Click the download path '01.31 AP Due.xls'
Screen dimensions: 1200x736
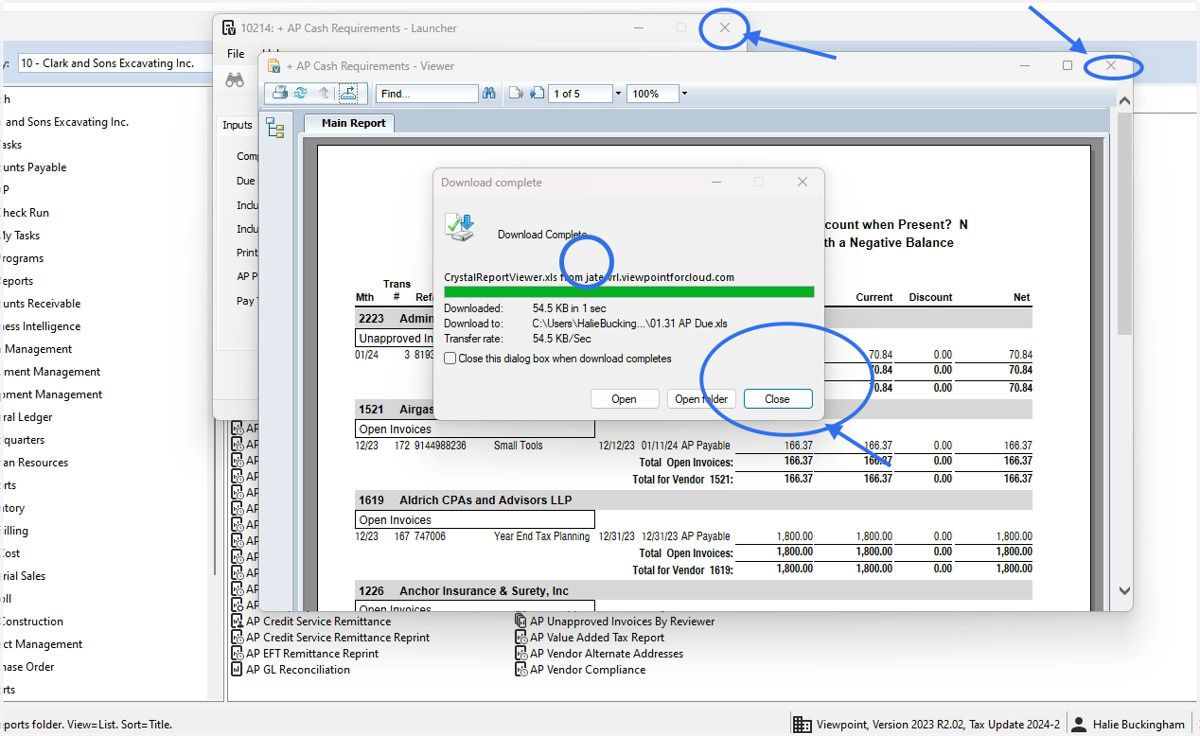[x=630, y=324]
